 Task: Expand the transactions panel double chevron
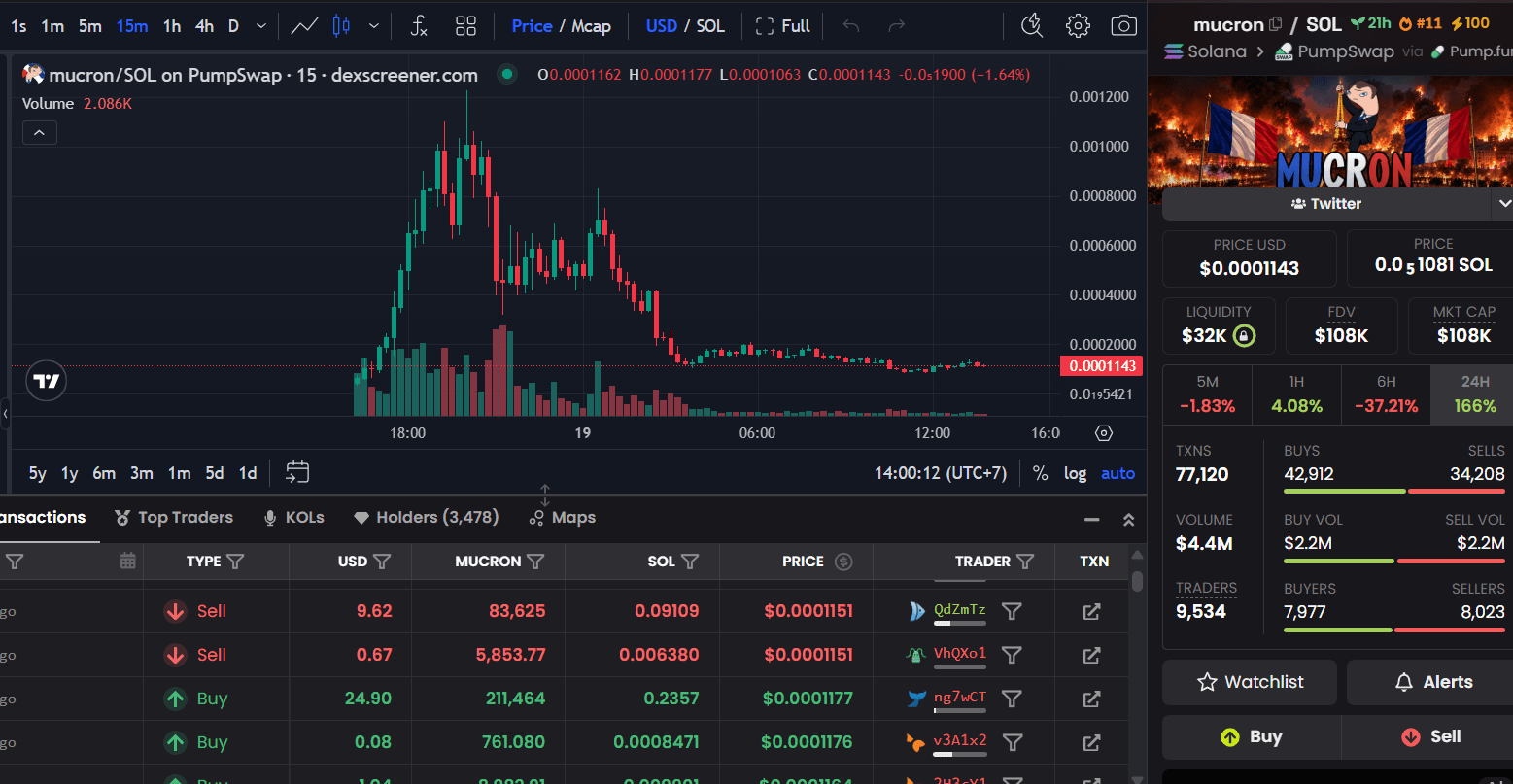coord(1128,520)
